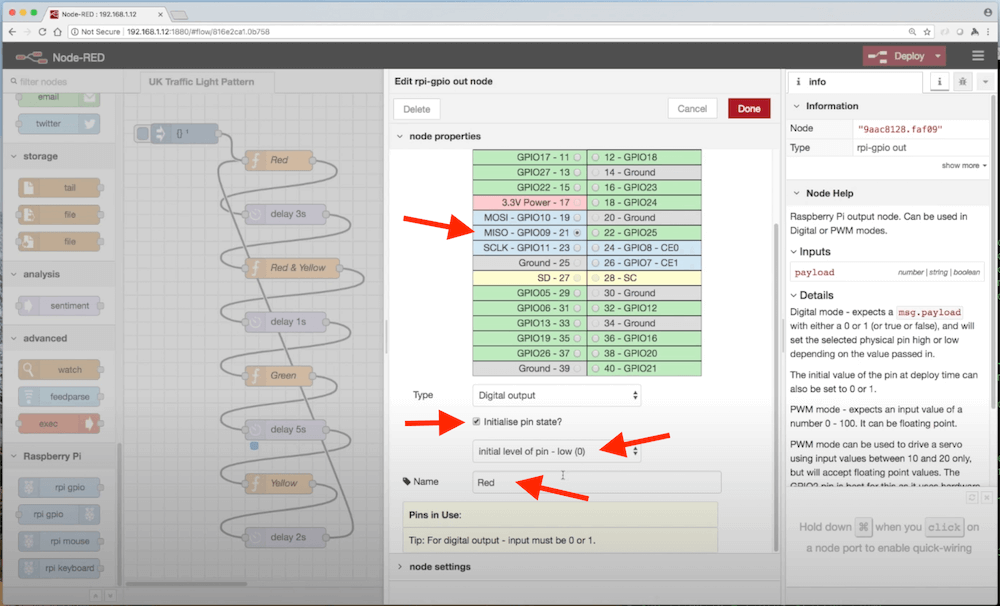This screenshot has width=1000, height=606.
Task: Switch to the info tab in sidebar
Action: 855,82
